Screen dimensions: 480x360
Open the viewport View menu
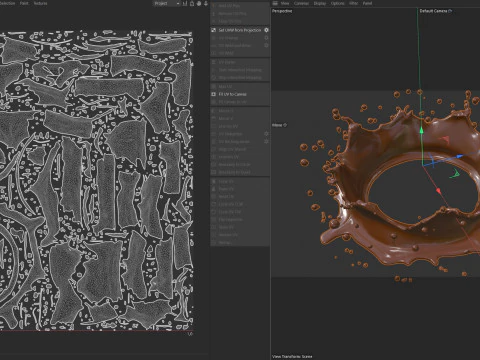click(x=285, y=3)
